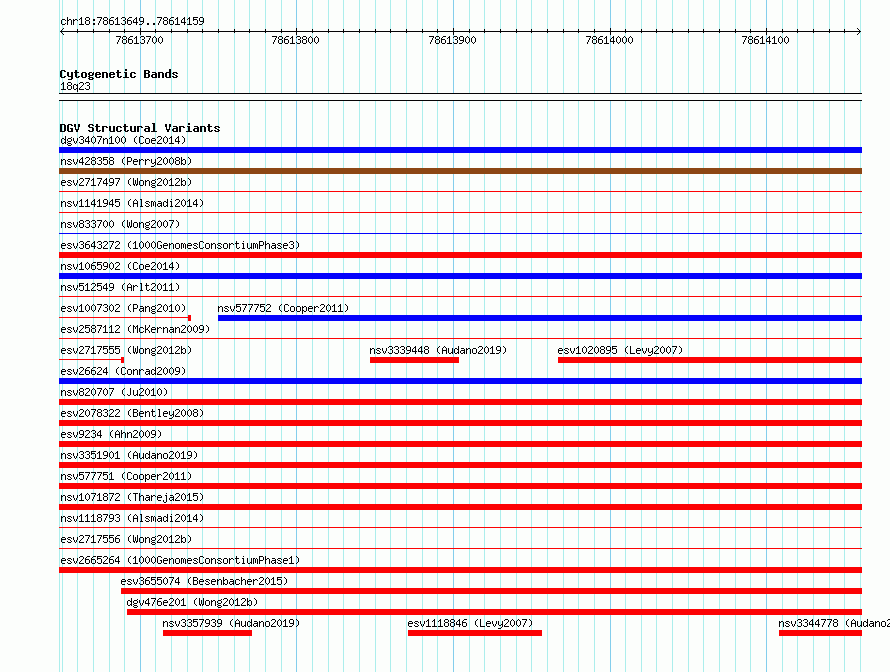Open the esv2665264 (1000GenomesConsortiumPhase1) label
Image resolution: width=890 pixels, height=672 pixels.
180,560
